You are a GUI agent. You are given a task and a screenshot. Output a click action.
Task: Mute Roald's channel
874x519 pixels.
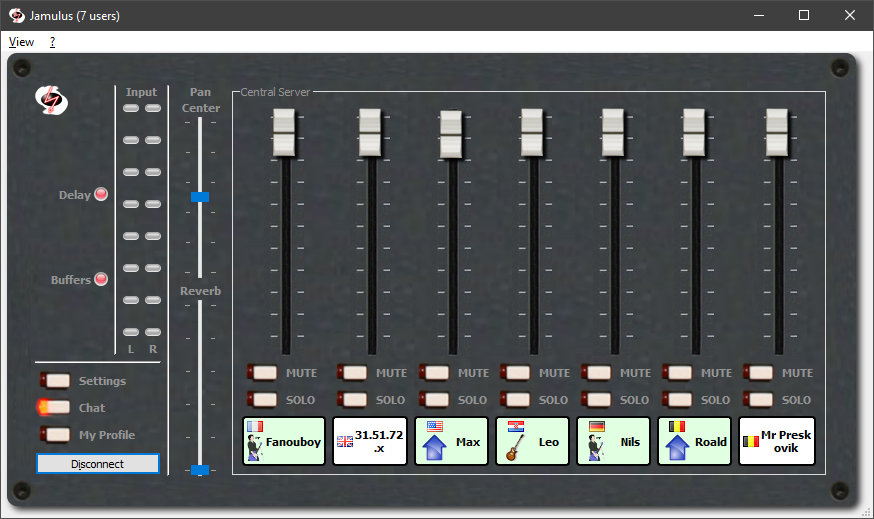(677, 372)
